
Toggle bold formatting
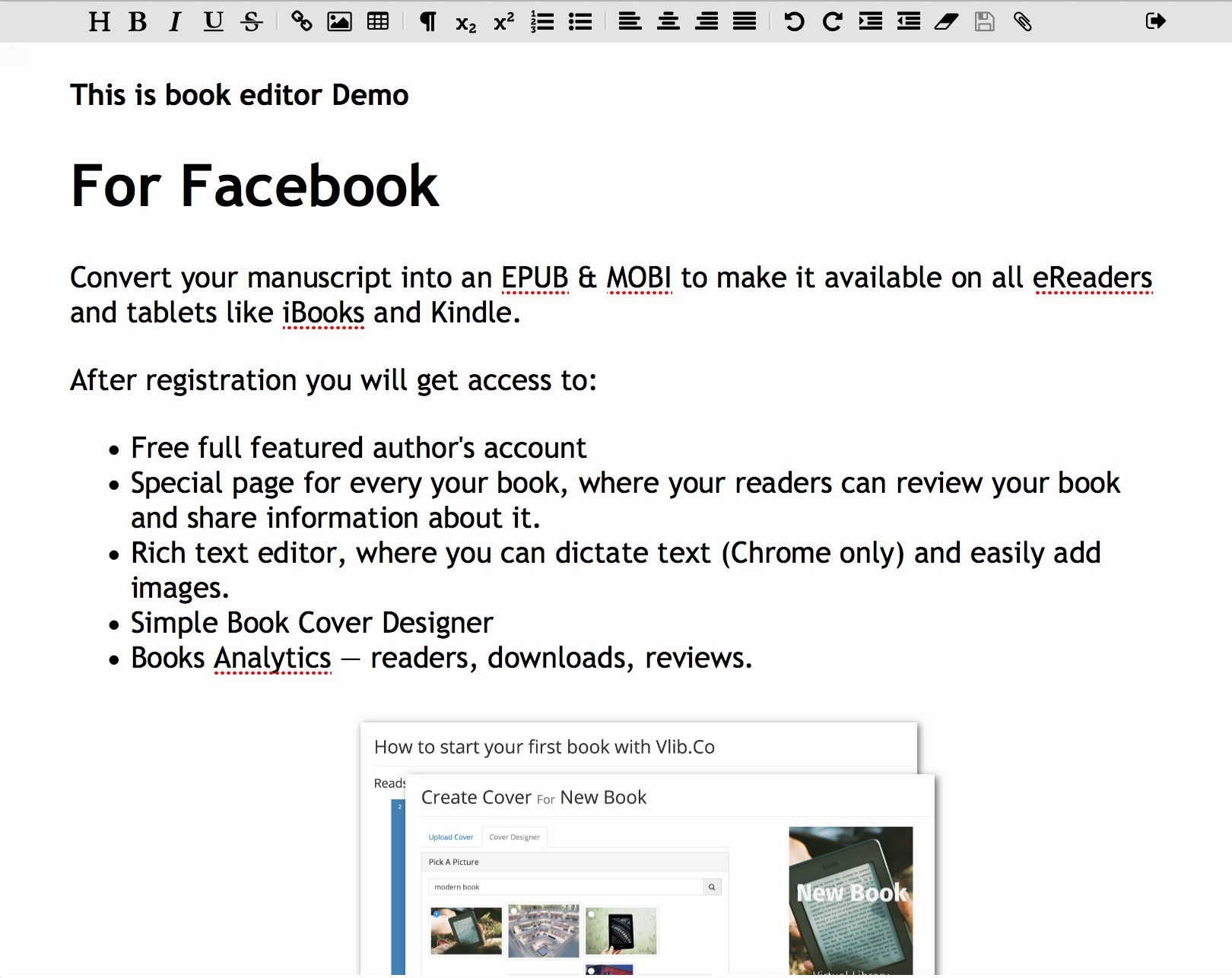point(138,21)
